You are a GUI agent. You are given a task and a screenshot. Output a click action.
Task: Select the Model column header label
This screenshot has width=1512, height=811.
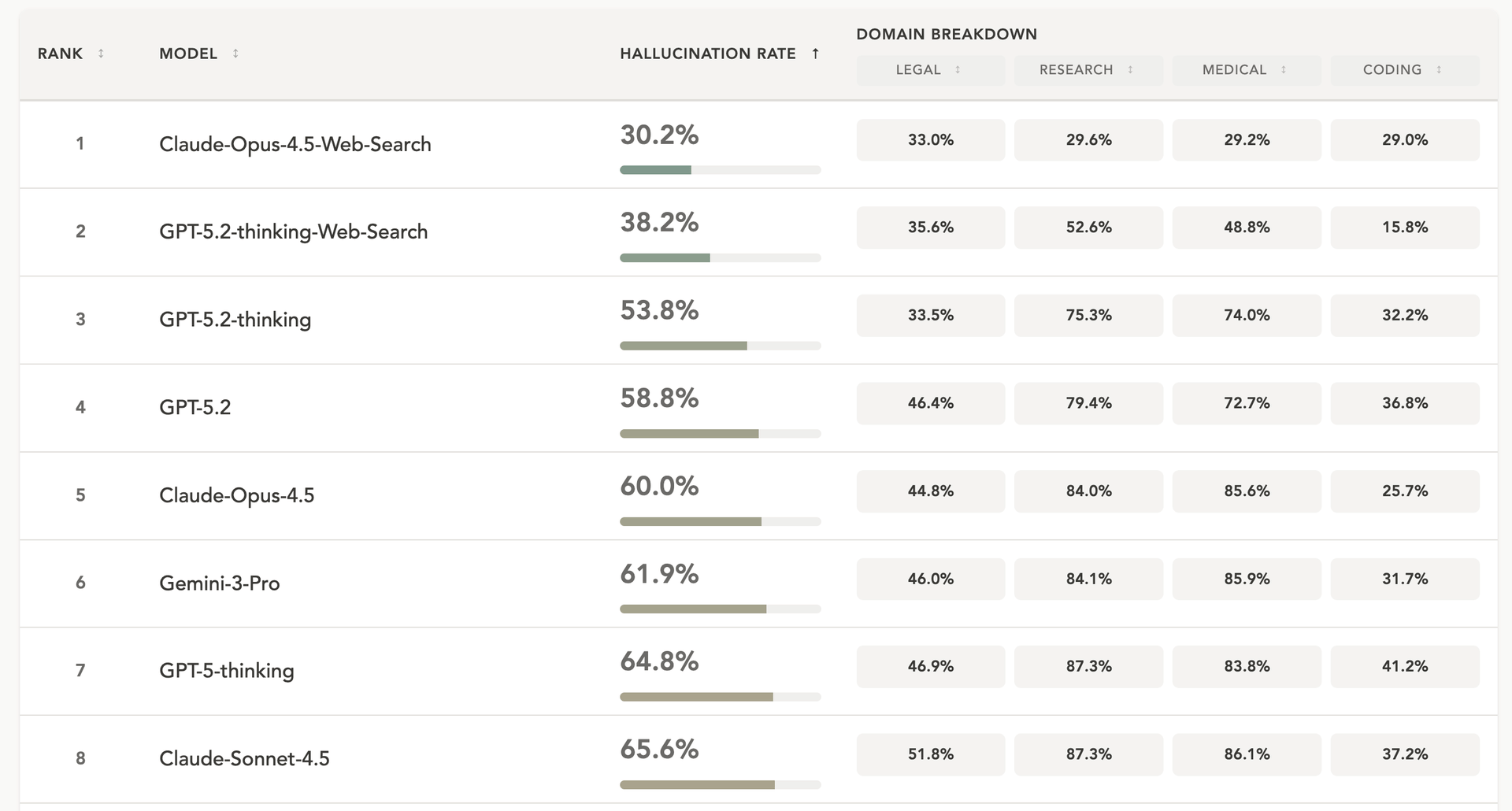[188, 54]
